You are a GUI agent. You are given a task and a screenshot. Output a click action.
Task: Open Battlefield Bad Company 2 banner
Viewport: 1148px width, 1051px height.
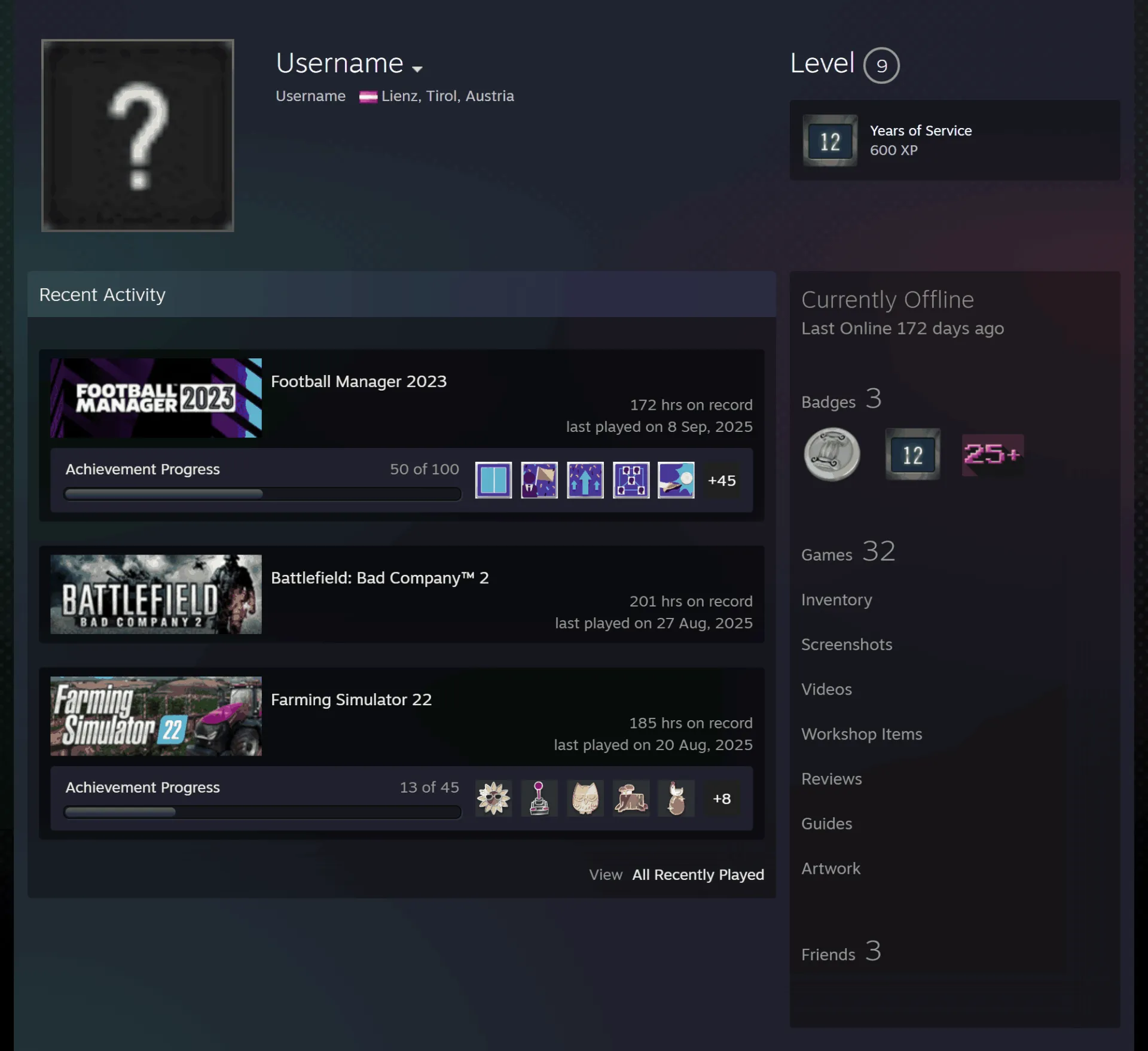(x=156, y=594)
